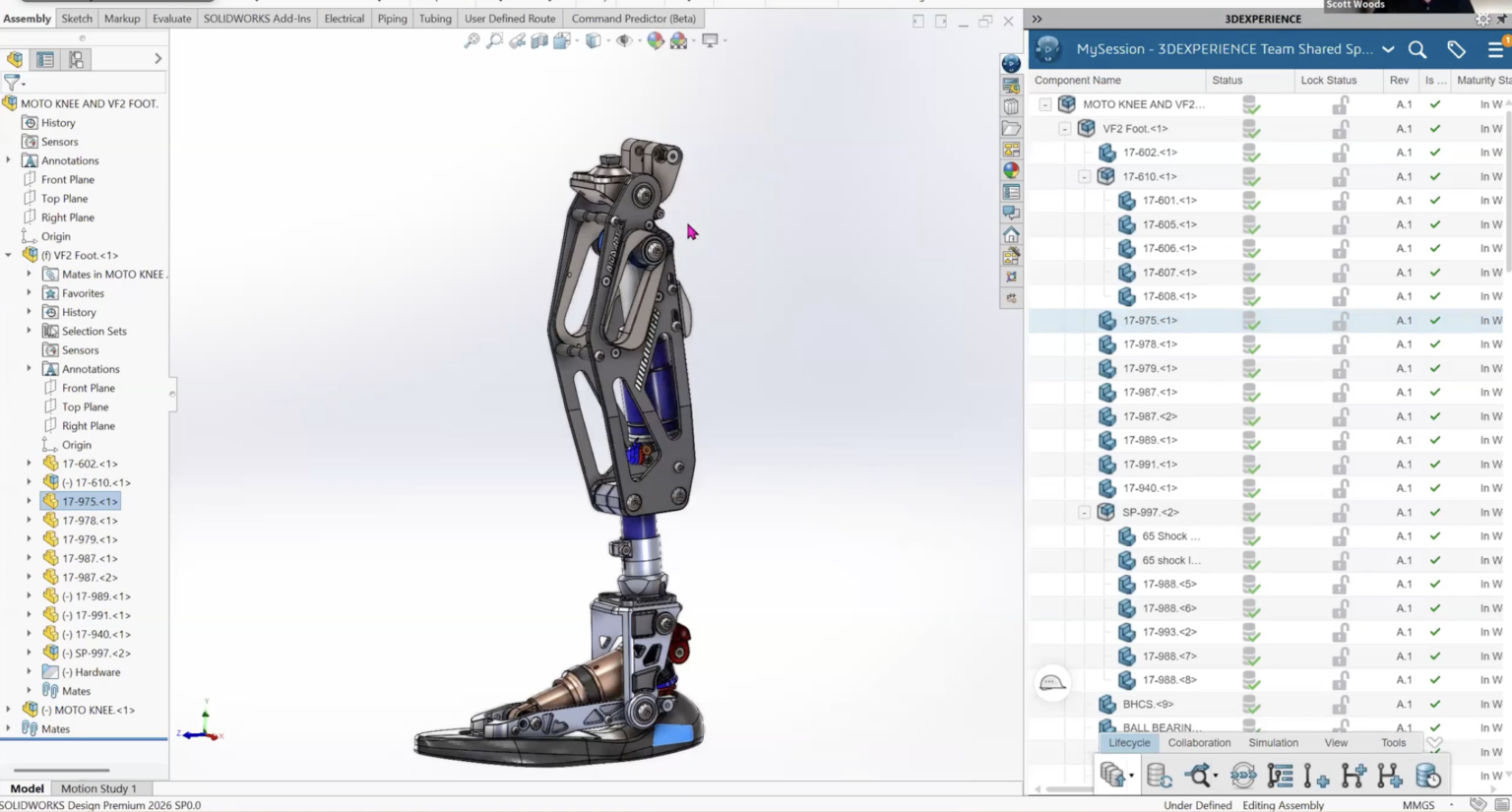
Task: Select the Zoom to Fit tool
Action: [472, 40]
